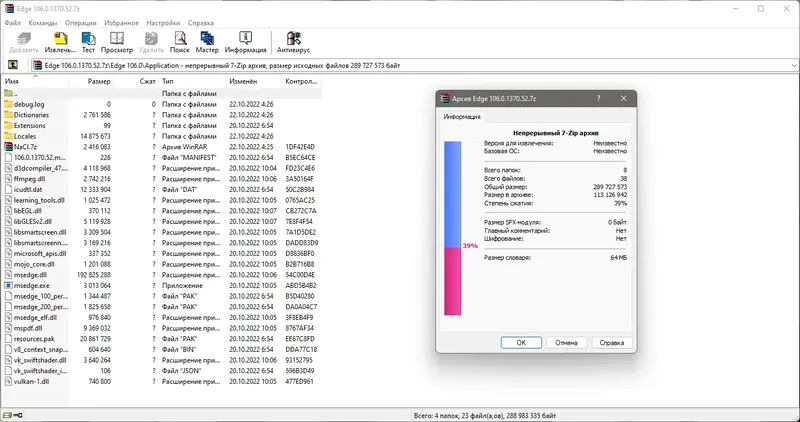Click the Удалить (Delete) toolbar icon
Viewport: 800px width, 422px height.
pos(151,39)
